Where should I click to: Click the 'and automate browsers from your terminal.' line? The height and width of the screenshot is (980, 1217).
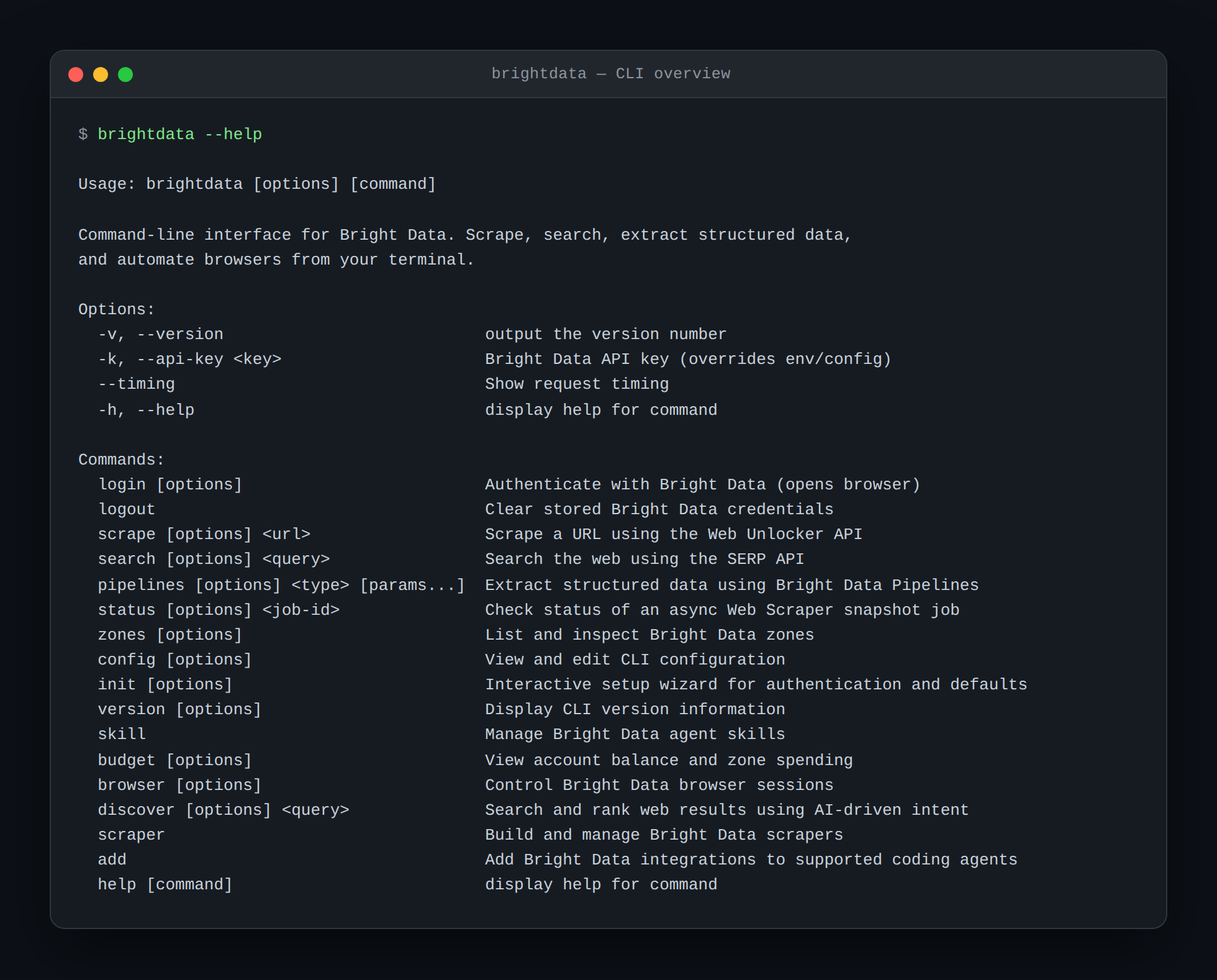coord(276,260)
